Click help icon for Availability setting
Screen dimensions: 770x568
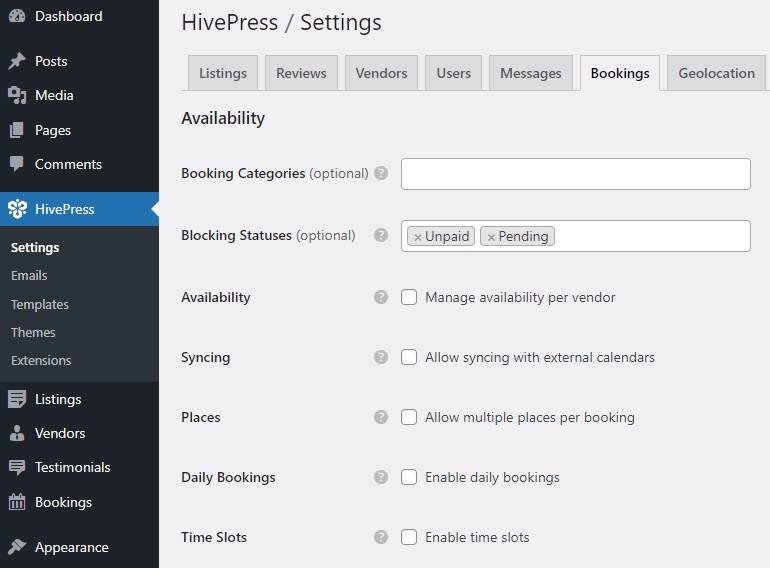pyautogui.click(x=381, y=297)
